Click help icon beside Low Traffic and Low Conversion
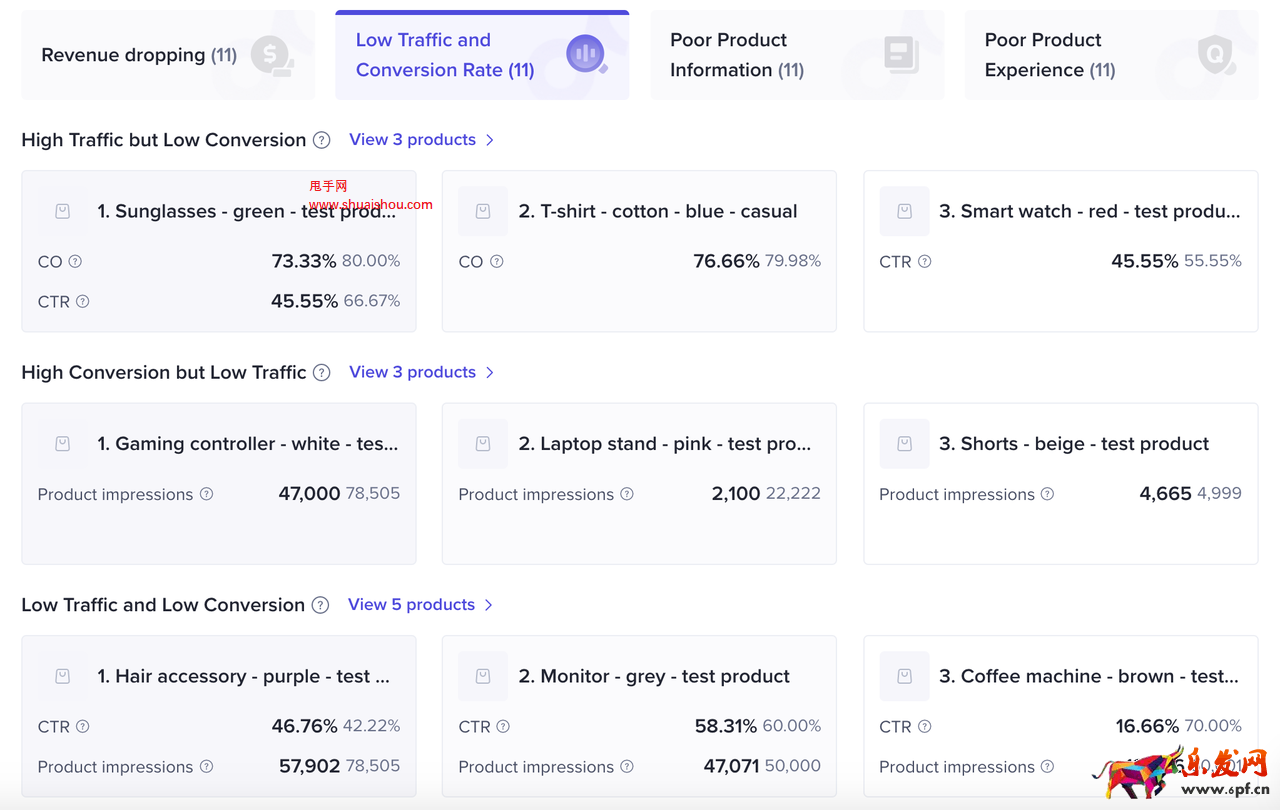The width and height of the screenshot is (1280, 810). [x=320, y=605]
